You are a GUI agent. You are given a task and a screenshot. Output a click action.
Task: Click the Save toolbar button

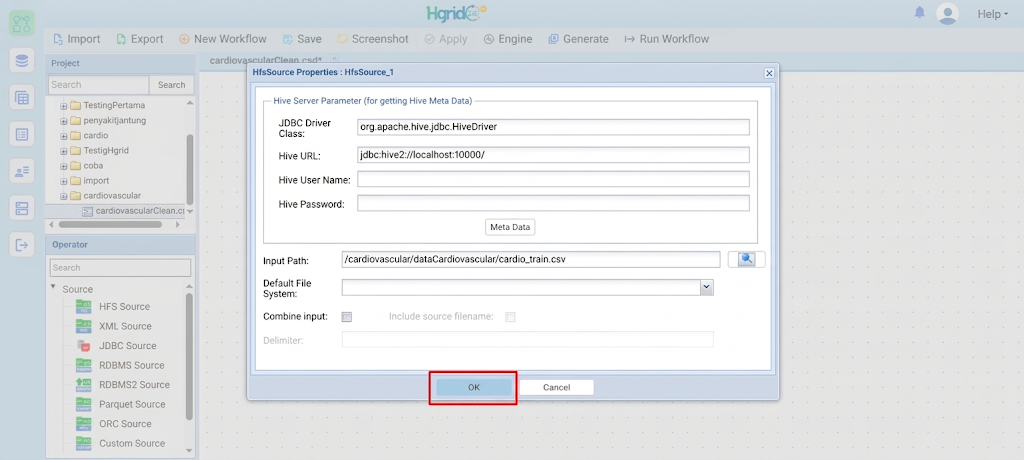click(302, 39)
